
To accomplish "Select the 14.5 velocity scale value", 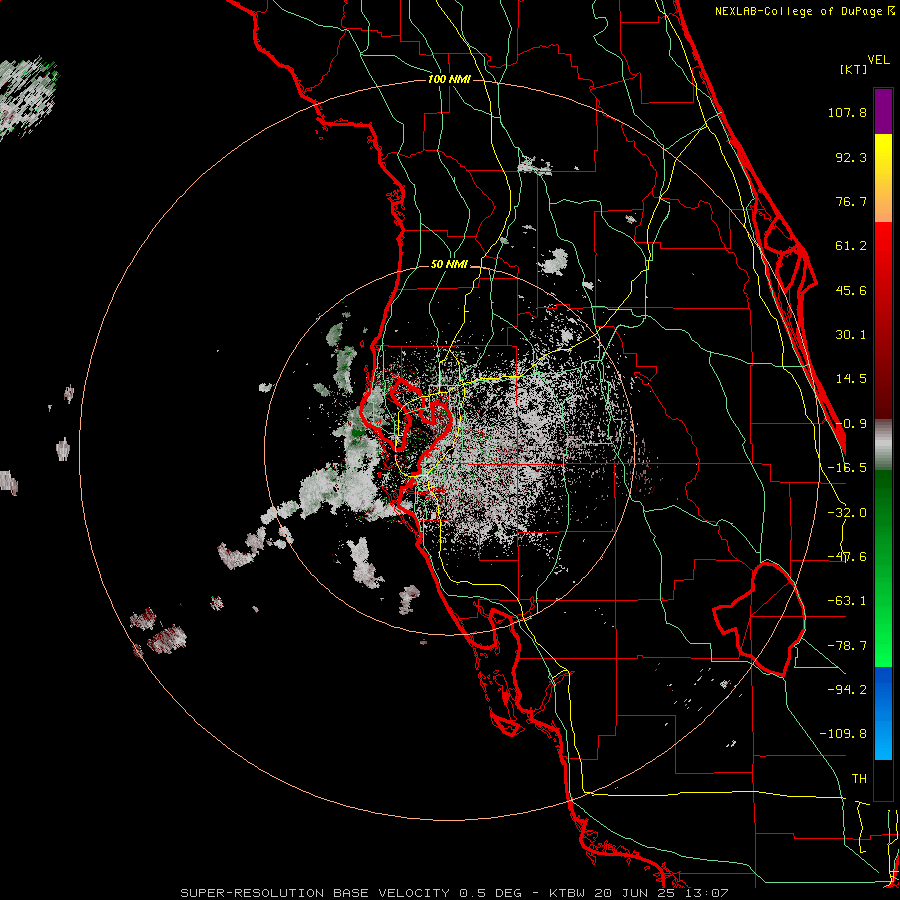I will pyautogui.click(x=851, y=379).
